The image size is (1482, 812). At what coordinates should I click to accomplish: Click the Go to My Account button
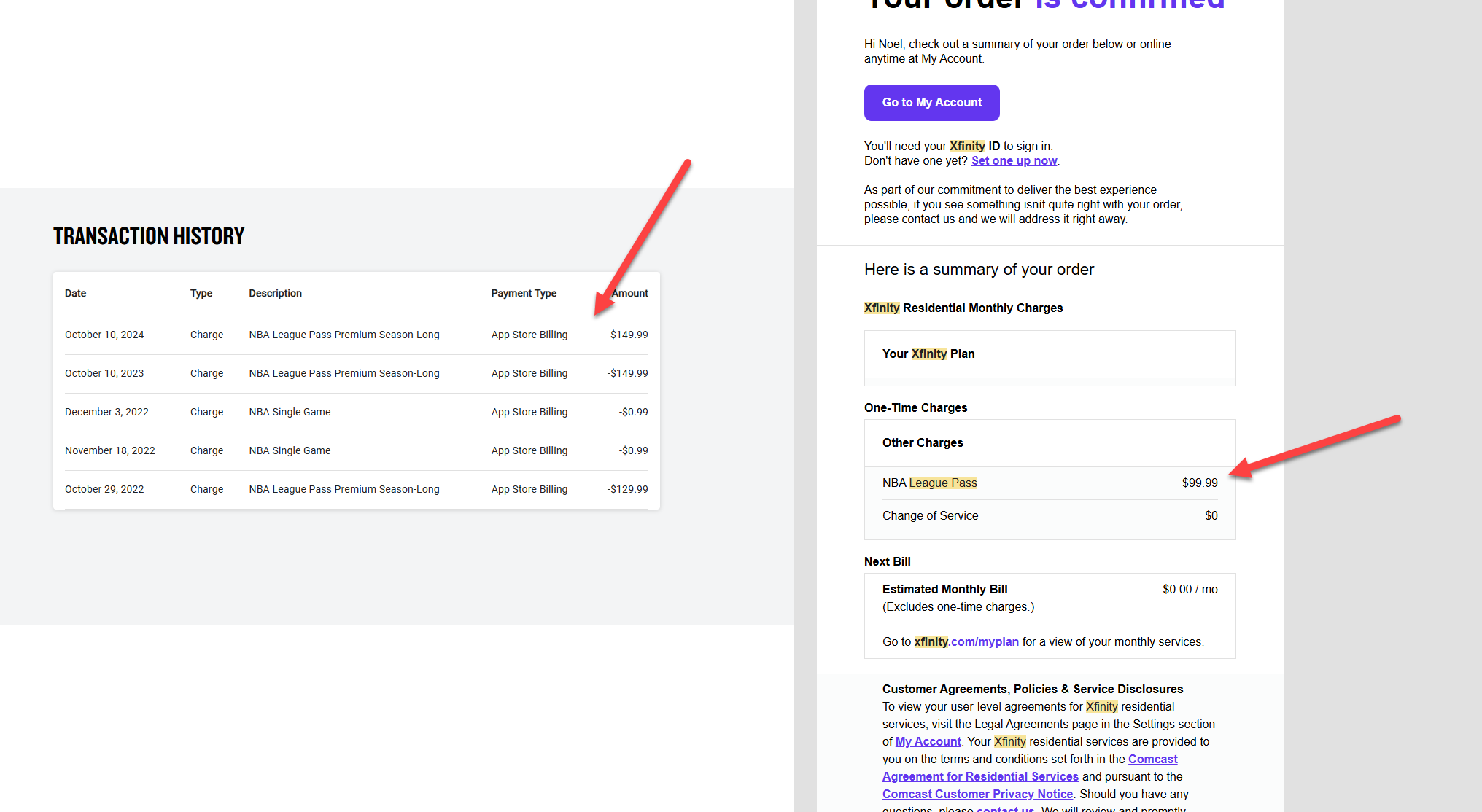[931, 103]
